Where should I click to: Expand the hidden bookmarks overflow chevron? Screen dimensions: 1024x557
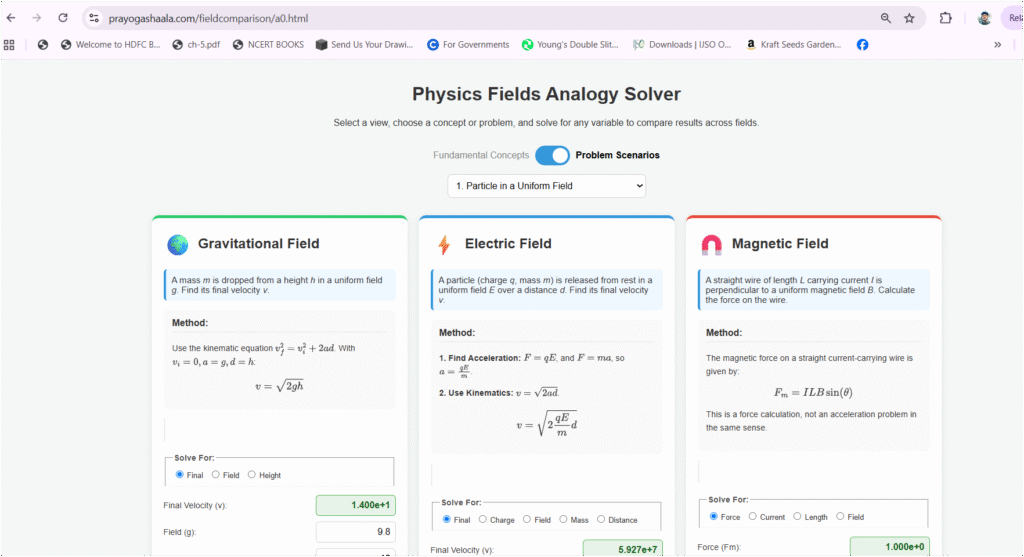(997, 44)
